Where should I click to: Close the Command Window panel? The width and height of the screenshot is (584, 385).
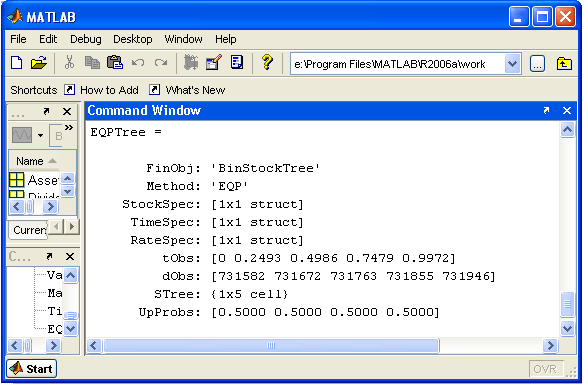tap(567, 110)
